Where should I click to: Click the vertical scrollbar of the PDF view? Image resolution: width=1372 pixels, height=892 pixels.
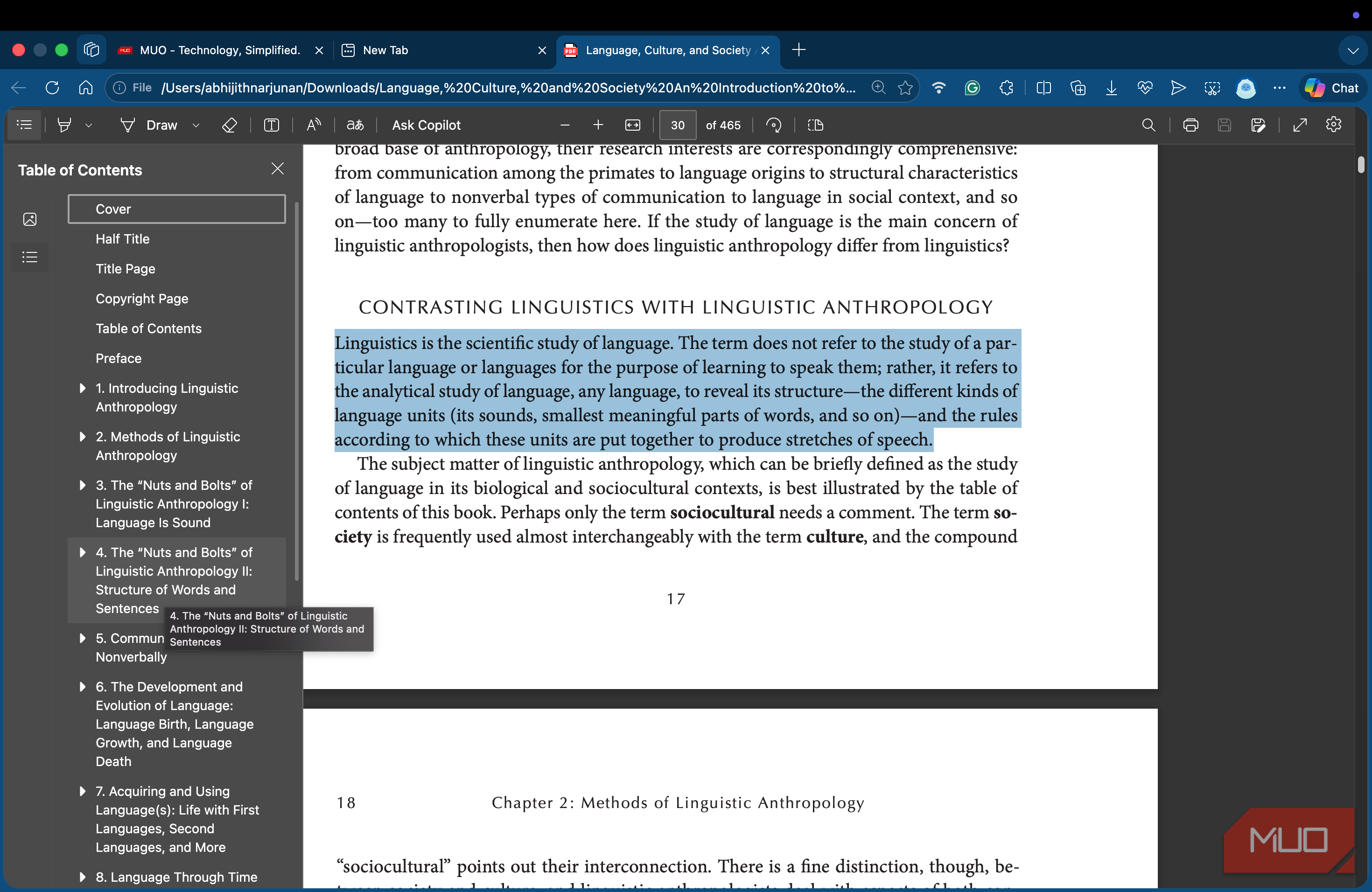pyautogui.click(x=1361, y=164)
